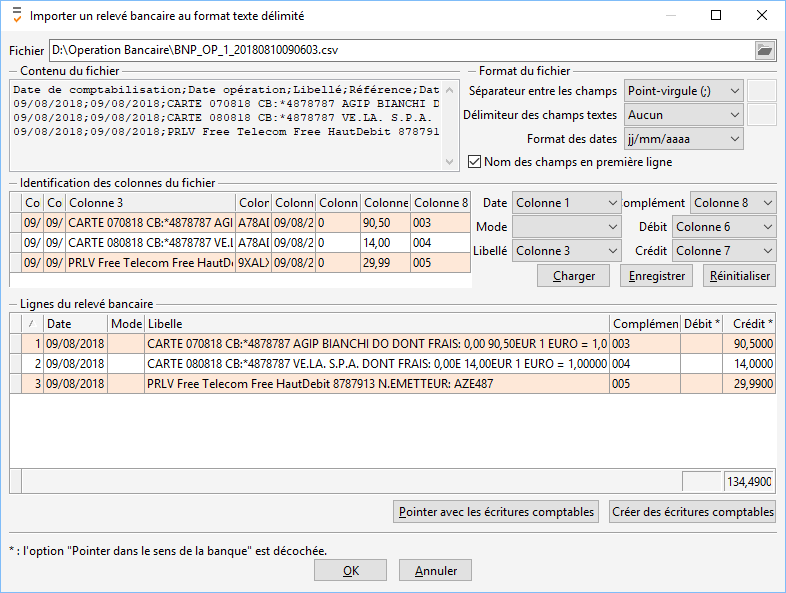This screenshot has height=593, width=786.
Task: Click cell '003' in Colonne 8
Action: click(x=441, y=223)
